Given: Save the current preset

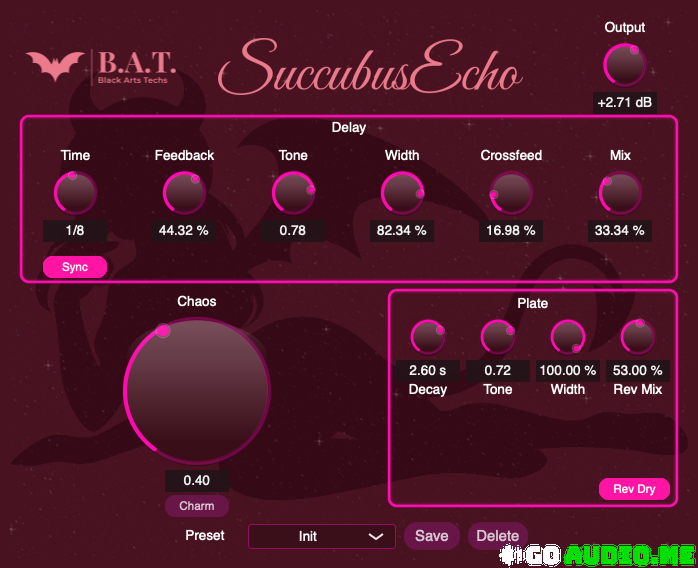Looking at the screenshot, I should 432,536.
